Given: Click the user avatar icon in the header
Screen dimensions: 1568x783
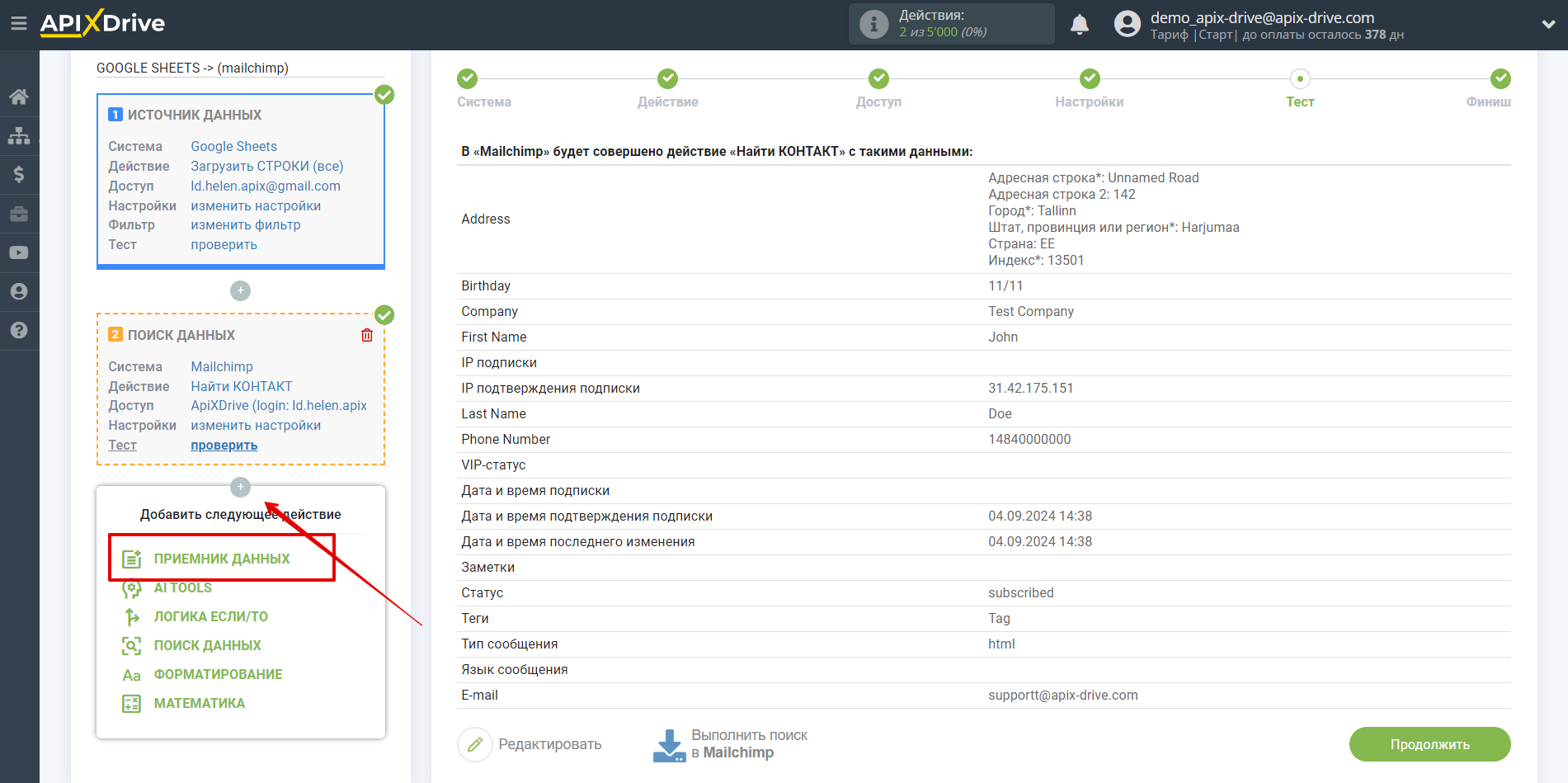Looking at the screenshot, I should point(1127,24).
